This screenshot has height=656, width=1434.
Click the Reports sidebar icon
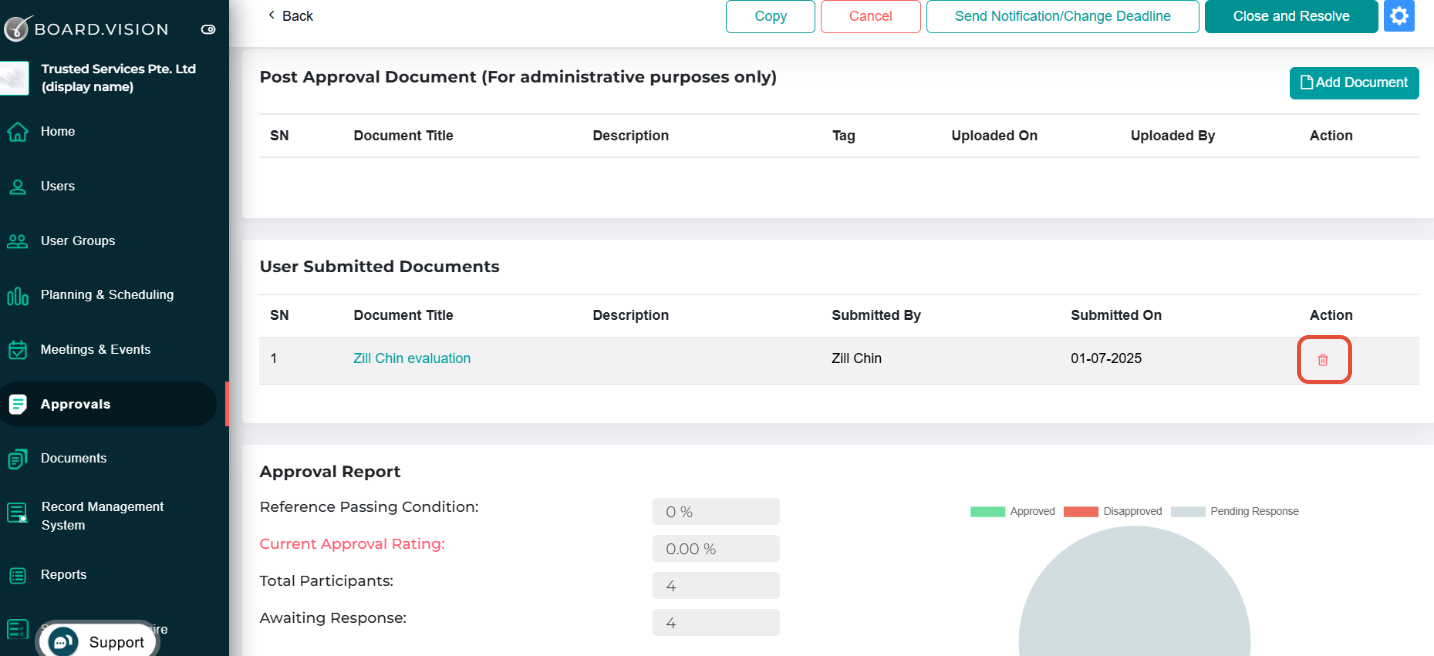pos(17,575)
